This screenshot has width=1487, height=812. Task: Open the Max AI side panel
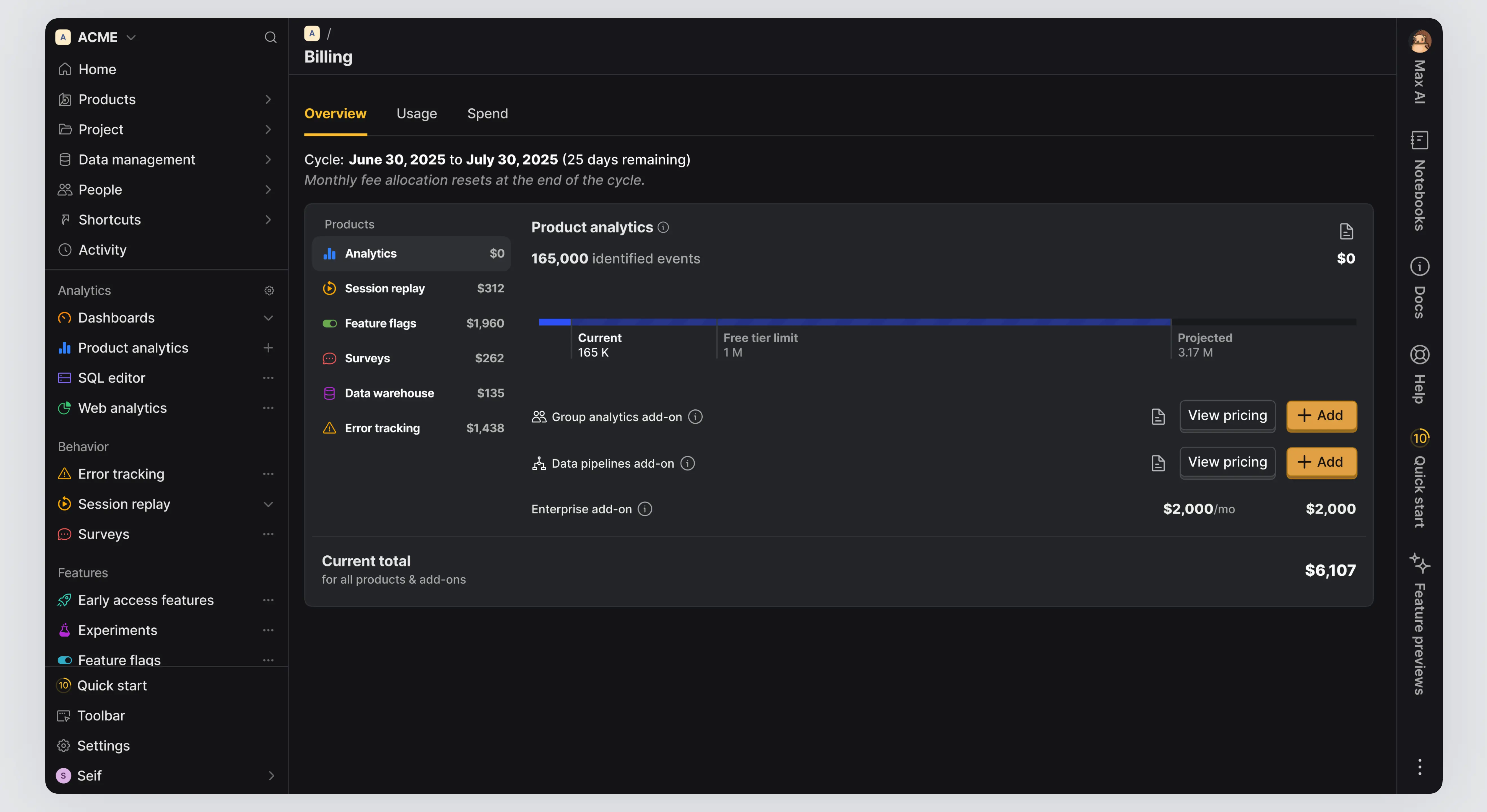pos(1419,68)
